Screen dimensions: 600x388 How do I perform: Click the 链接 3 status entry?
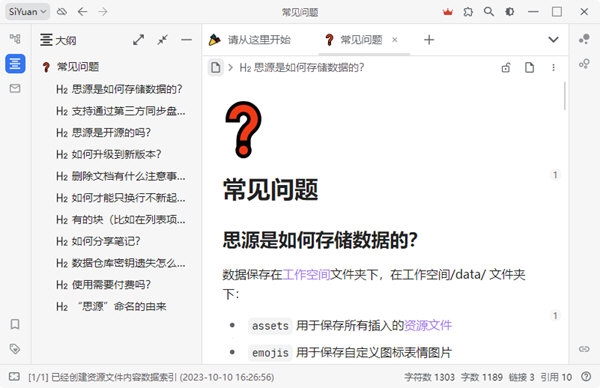pyautogui.click(x=521, y=377)
